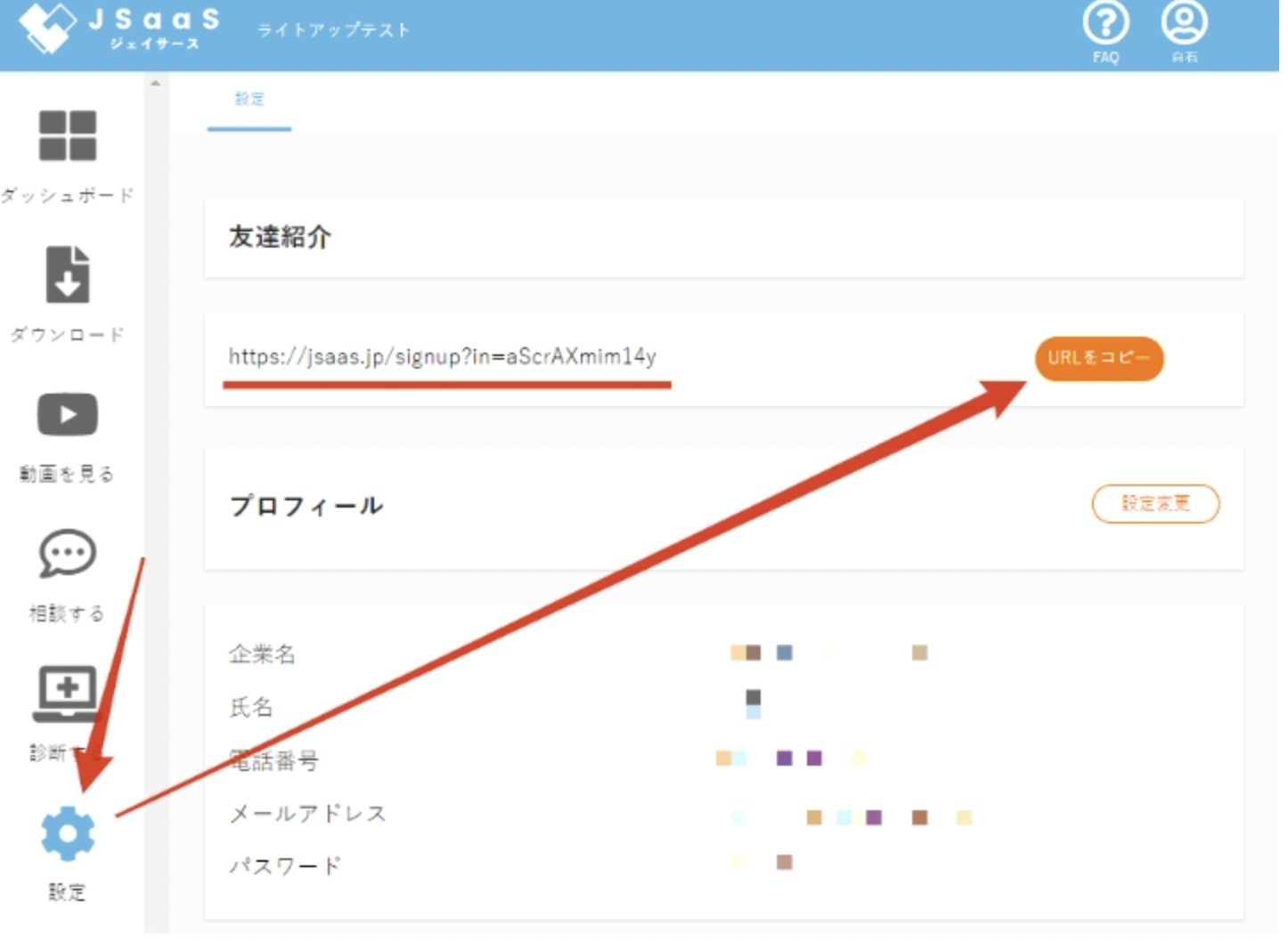
Task: Open the user account icon
Action: [1184, 25]
